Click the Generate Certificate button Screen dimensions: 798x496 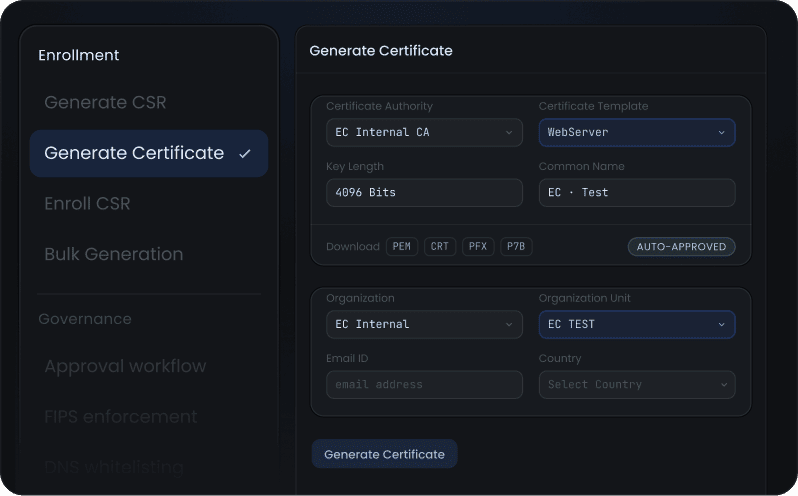(384, 454)
